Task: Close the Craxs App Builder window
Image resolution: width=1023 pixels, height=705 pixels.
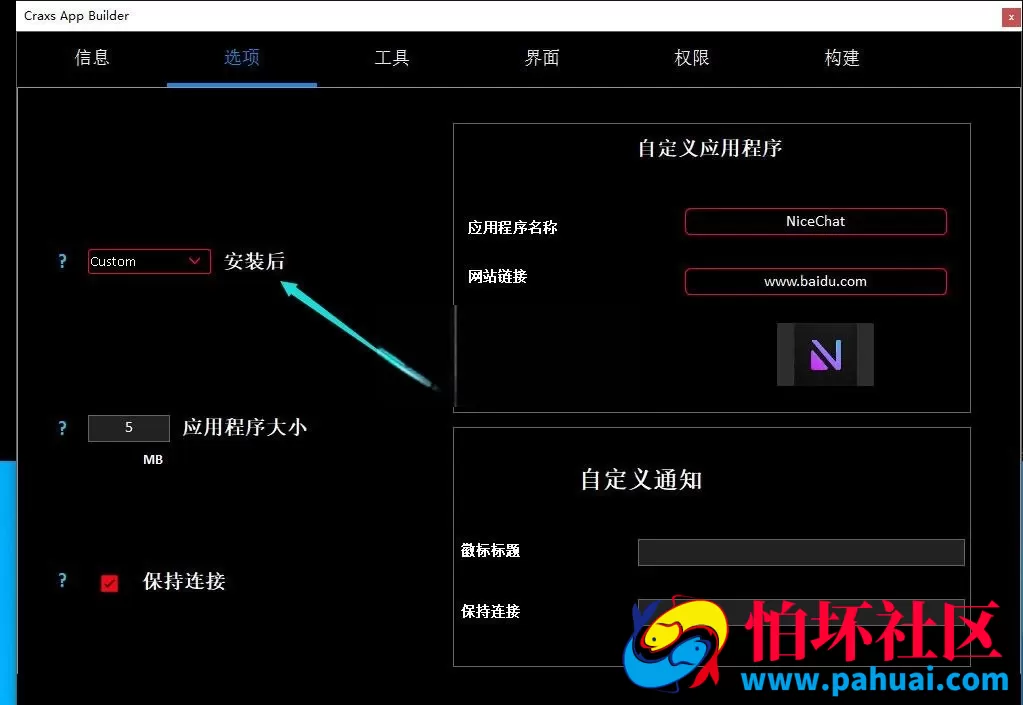Action: click(x=1009, y=16)
